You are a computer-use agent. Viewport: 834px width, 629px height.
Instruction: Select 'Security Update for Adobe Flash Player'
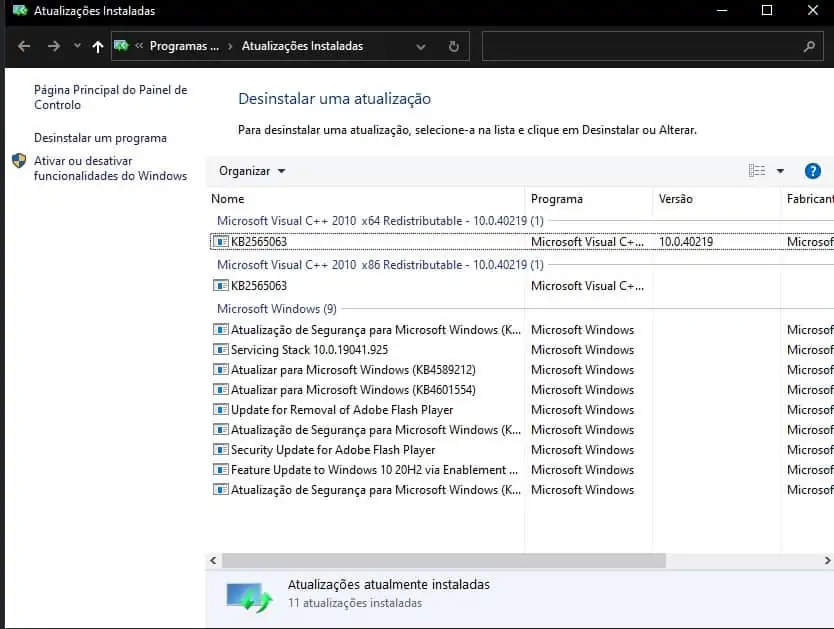pyautogui.click(x=522, y=450)
